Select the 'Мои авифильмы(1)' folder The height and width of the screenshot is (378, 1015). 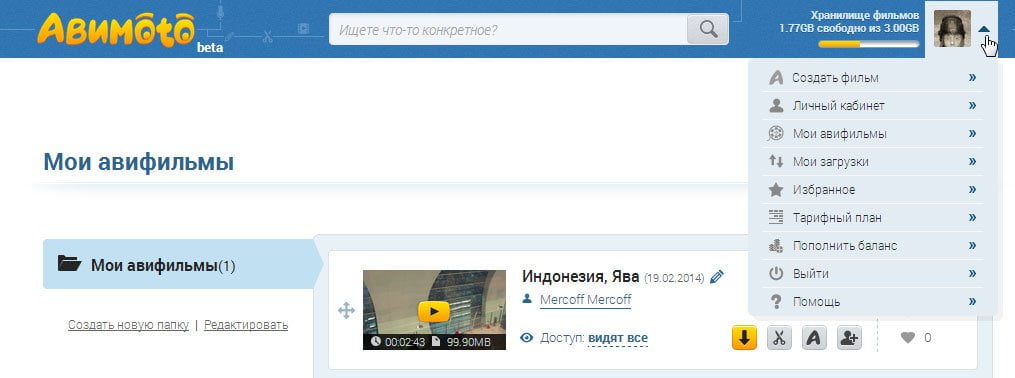tap(183, 264)
